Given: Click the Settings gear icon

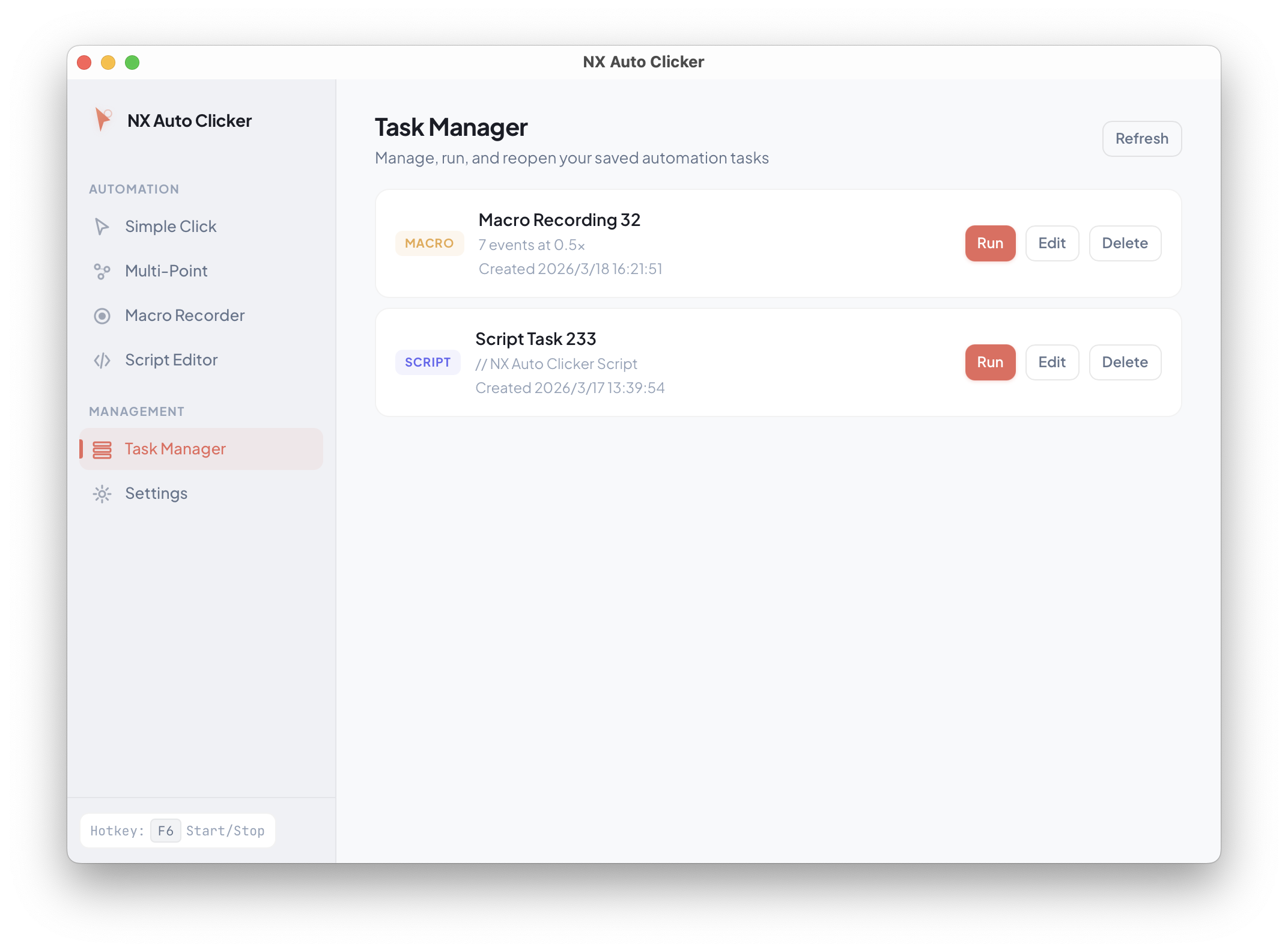Looking at the screenshot, I should click(x=102, y=493).
